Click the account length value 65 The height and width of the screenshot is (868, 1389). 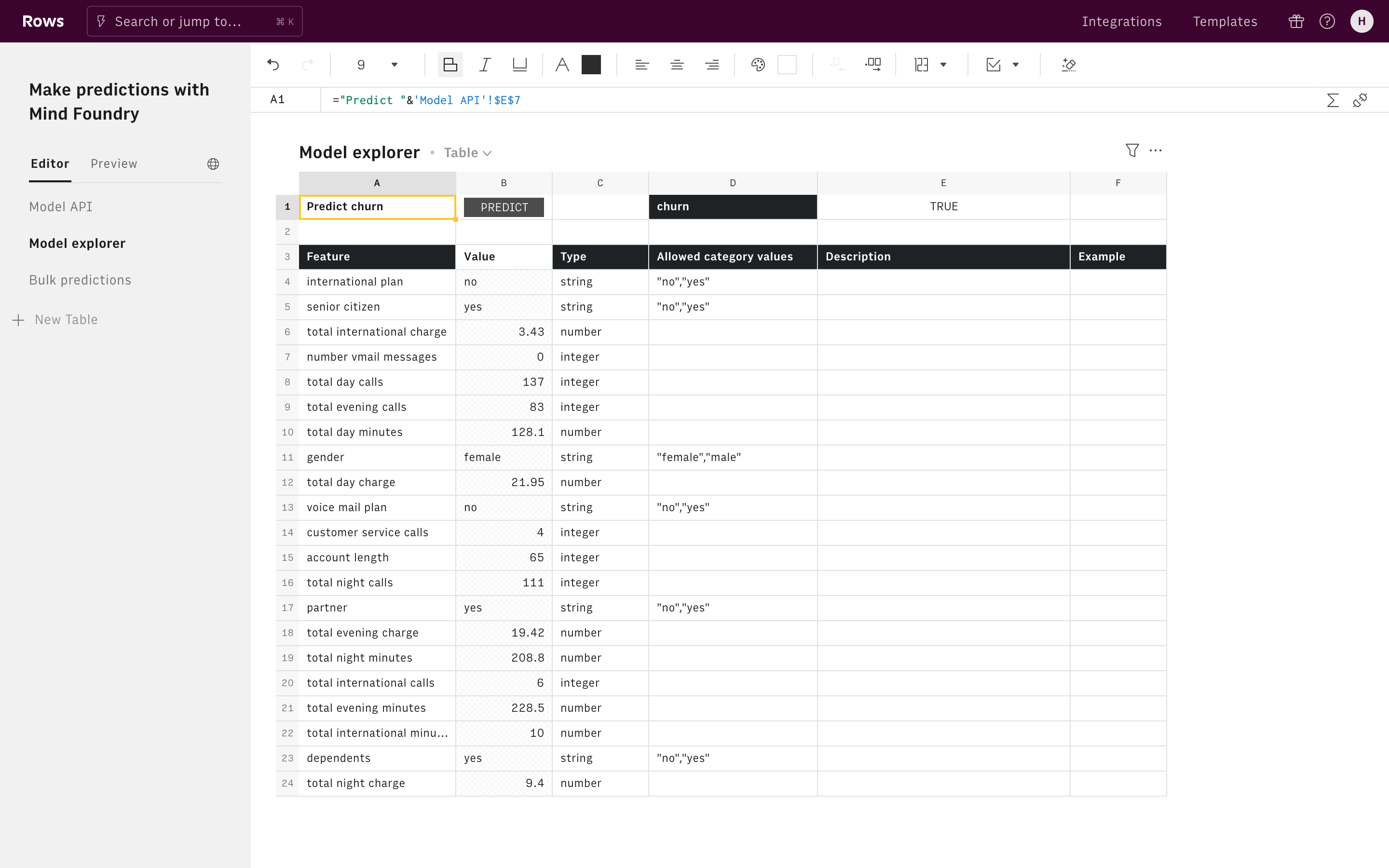click(x=504, y=557)
